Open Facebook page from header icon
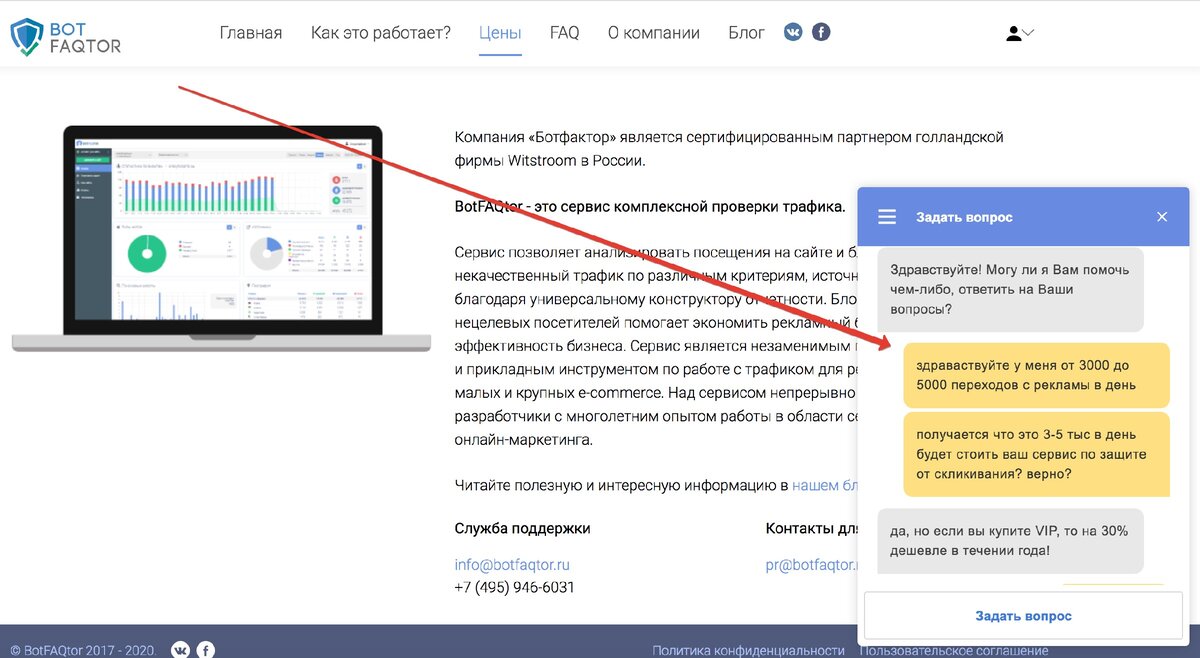Screen dimensions: 1200x658 click(821, 32)
